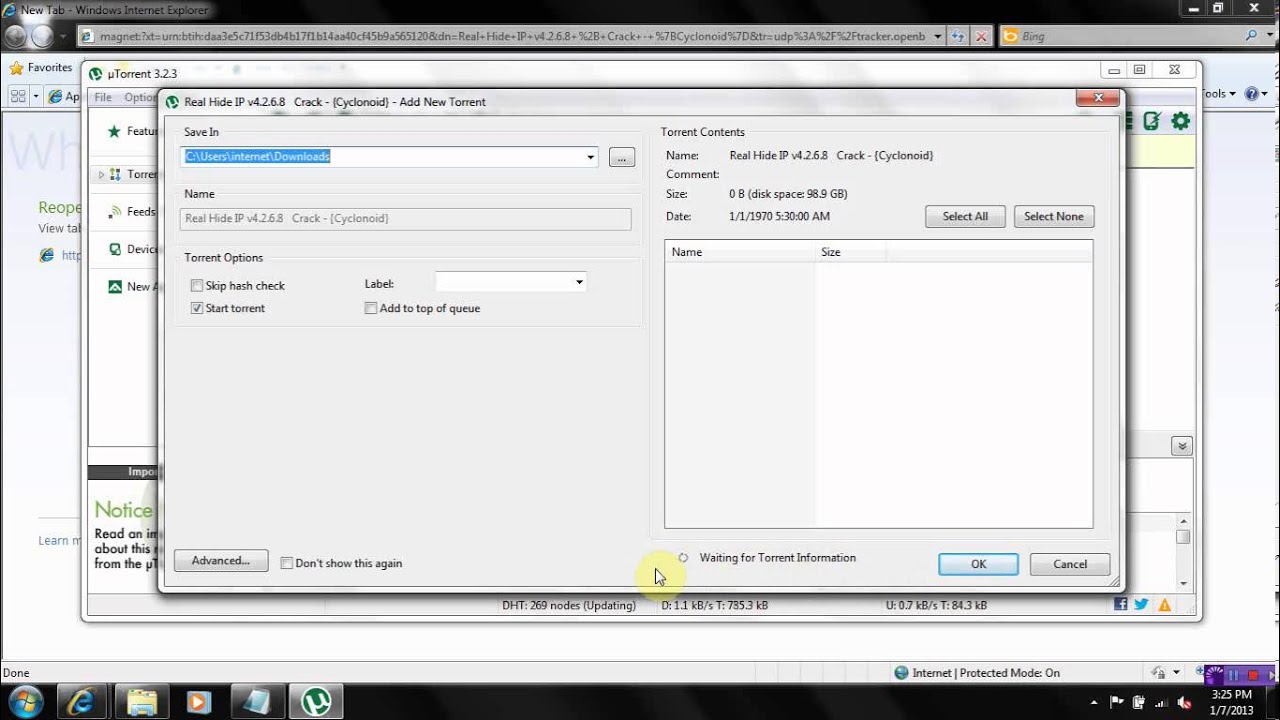
Task: Click the Favorites star in Internet Explorer
Action: [x=16, y=68]
